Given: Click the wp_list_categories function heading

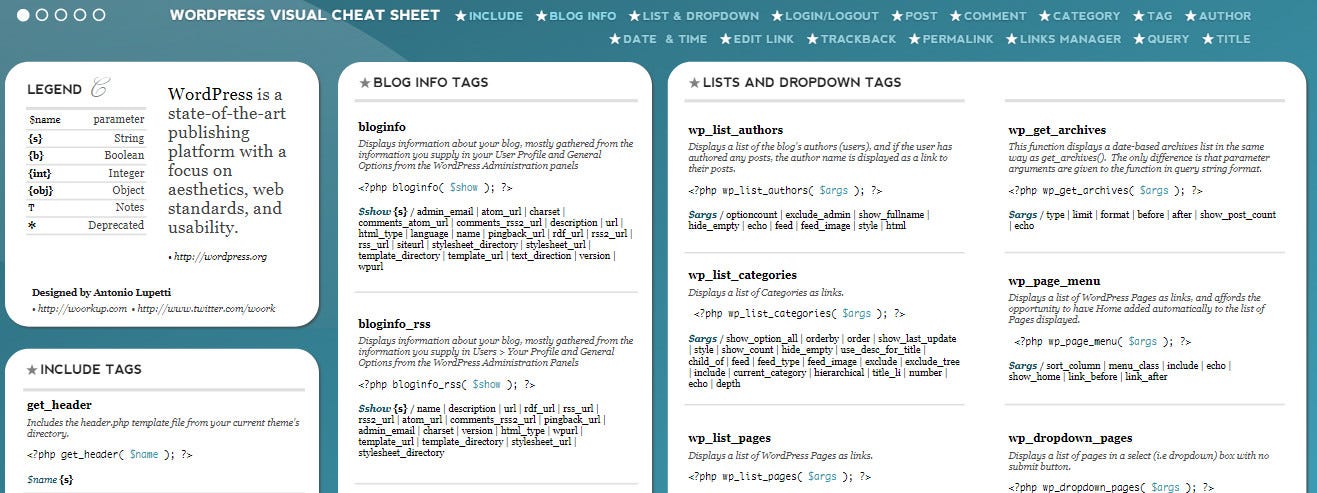Looking at the screenshot, I should (742, 275).
